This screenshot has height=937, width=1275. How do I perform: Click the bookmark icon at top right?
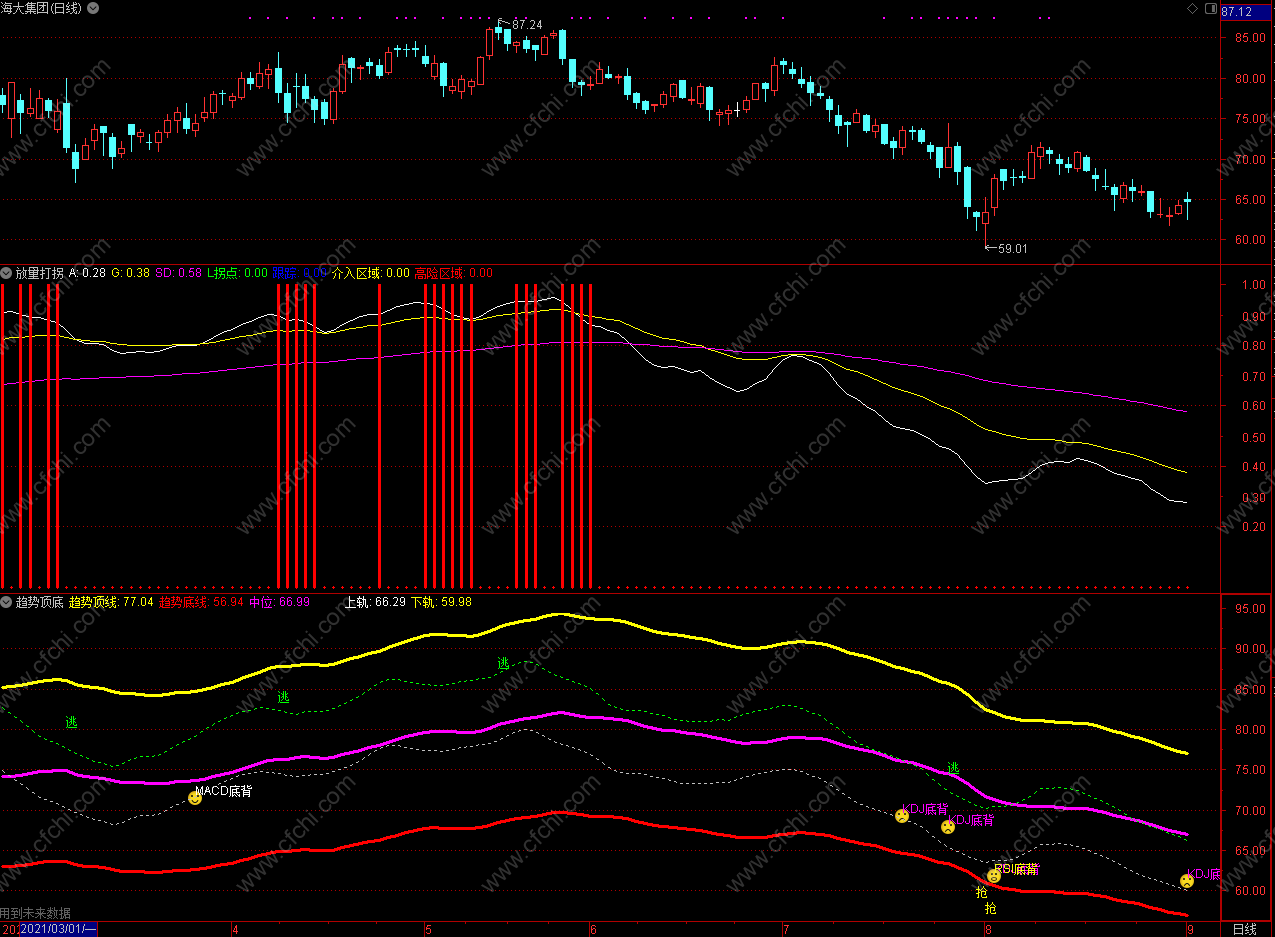tap(1210, 9)
